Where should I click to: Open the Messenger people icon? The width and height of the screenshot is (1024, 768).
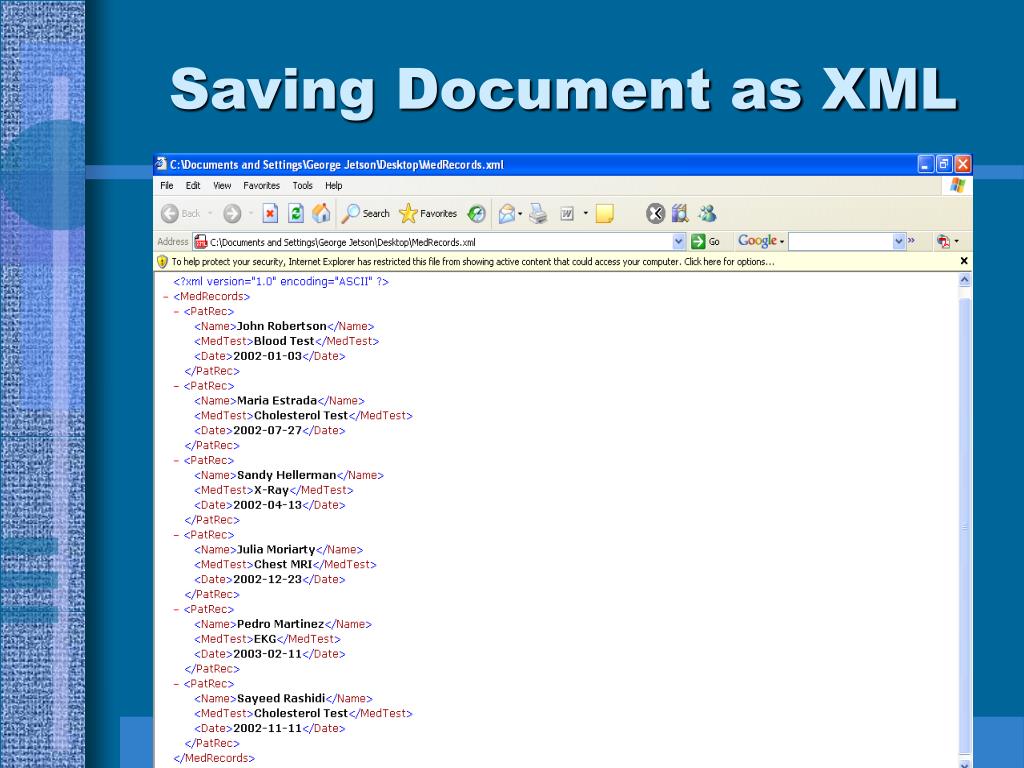tap(707, 214)
